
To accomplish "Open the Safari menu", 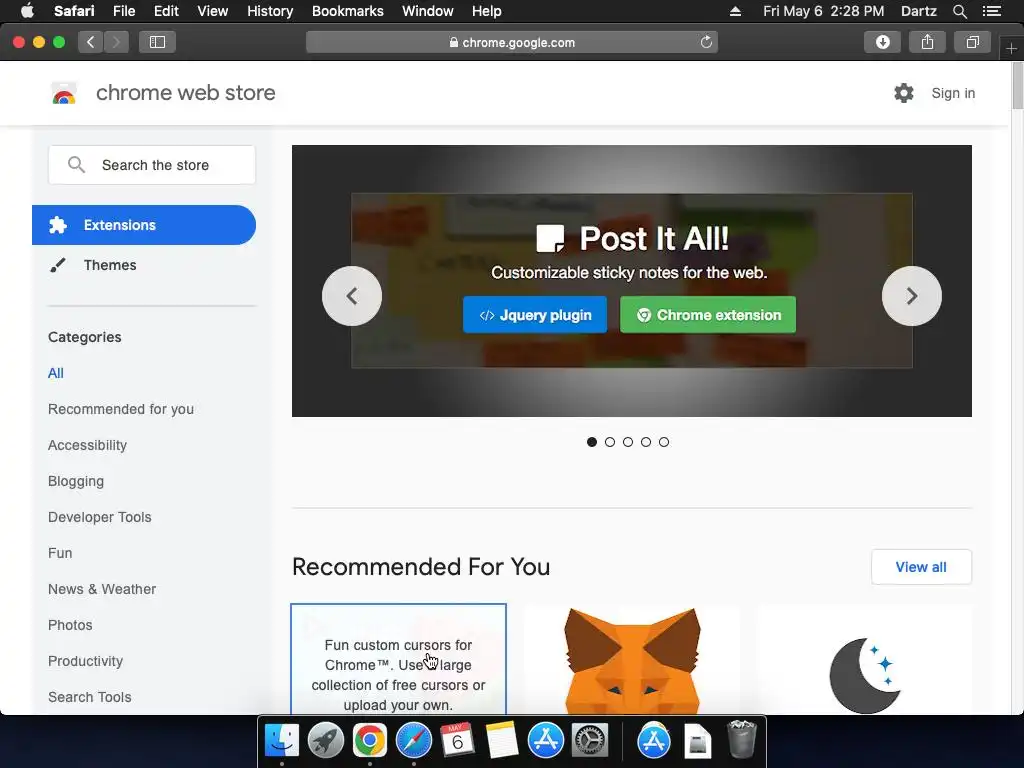I will click(74, 11).
